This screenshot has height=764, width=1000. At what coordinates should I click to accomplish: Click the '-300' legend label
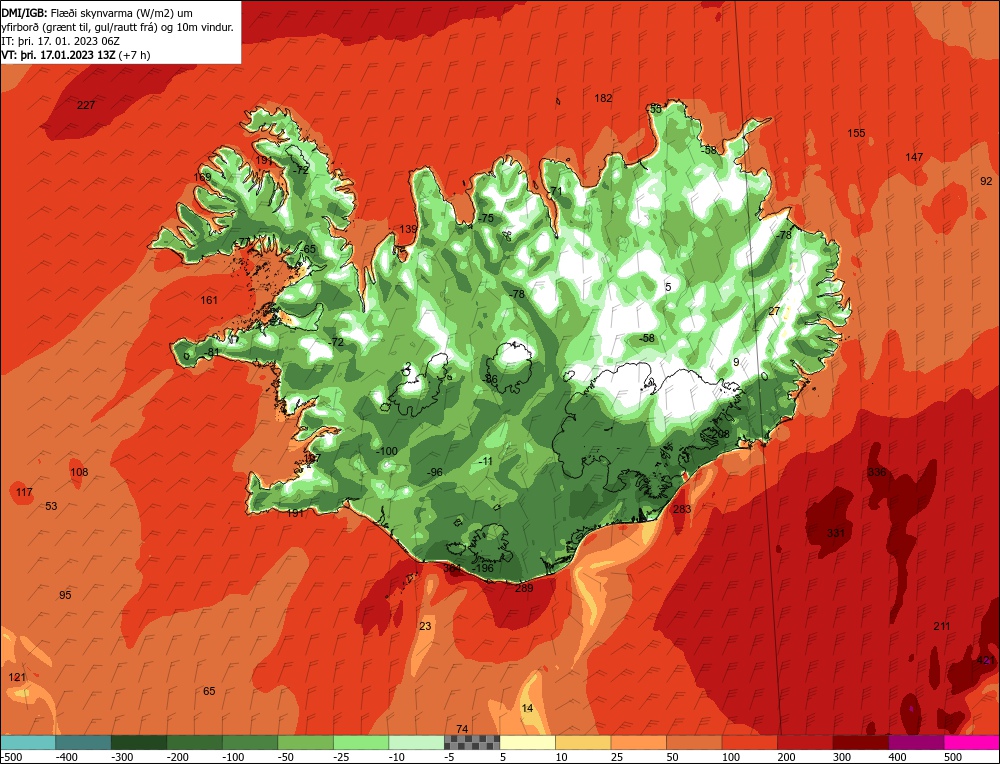(122, 757)
